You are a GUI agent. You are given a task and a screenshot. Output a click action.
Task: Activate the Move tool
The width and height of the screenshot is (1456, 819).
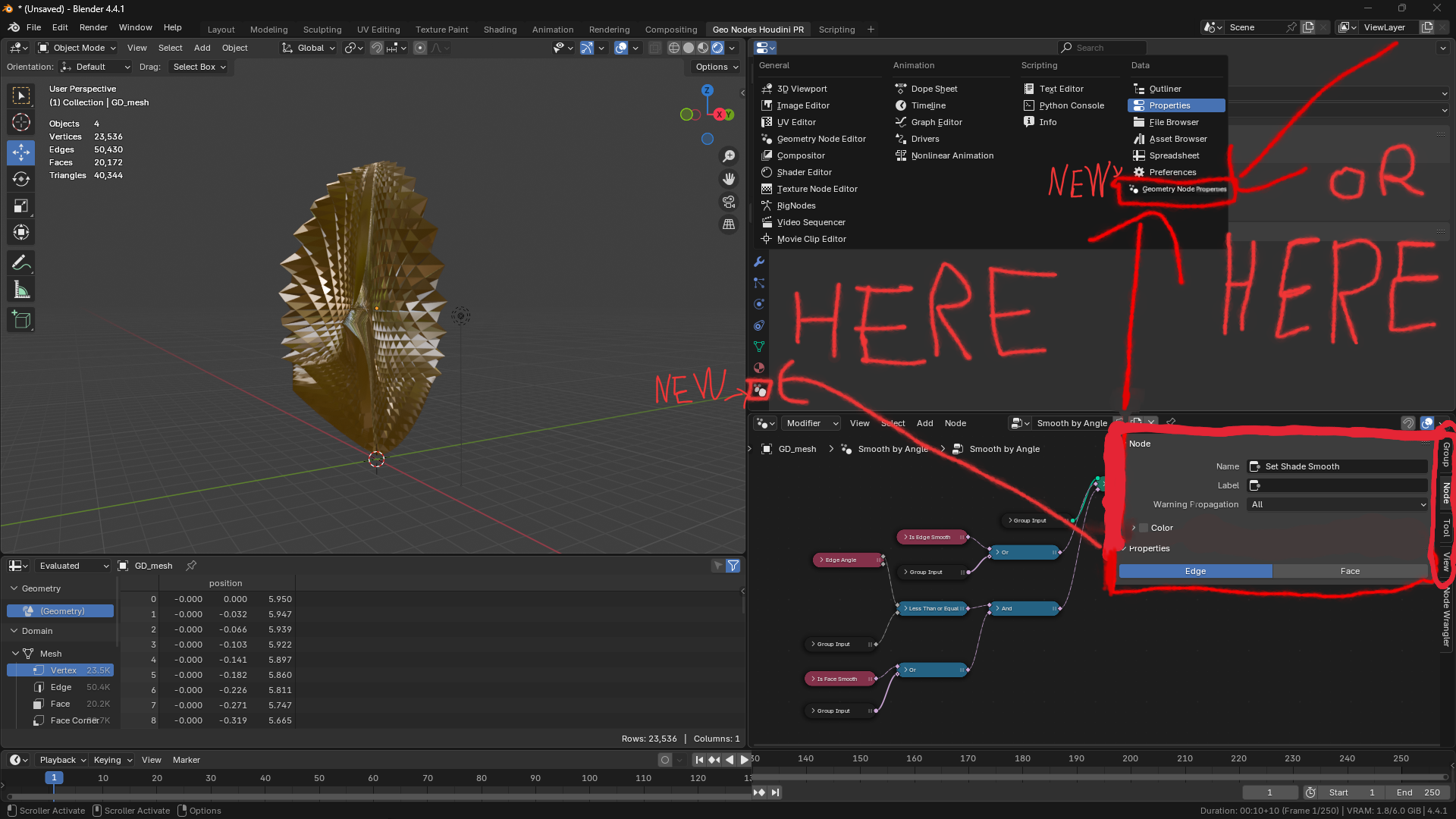click(21, 152)
